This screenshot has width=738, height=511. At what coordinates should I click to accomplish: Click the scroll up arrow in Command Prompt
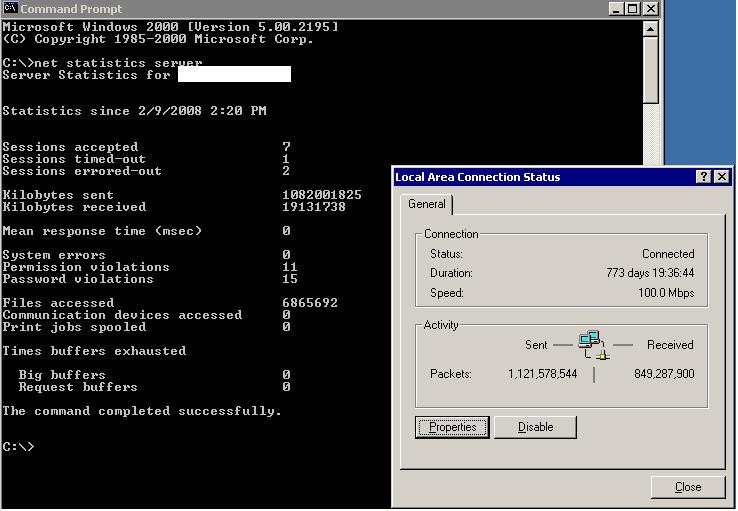[x=650, y=29]
